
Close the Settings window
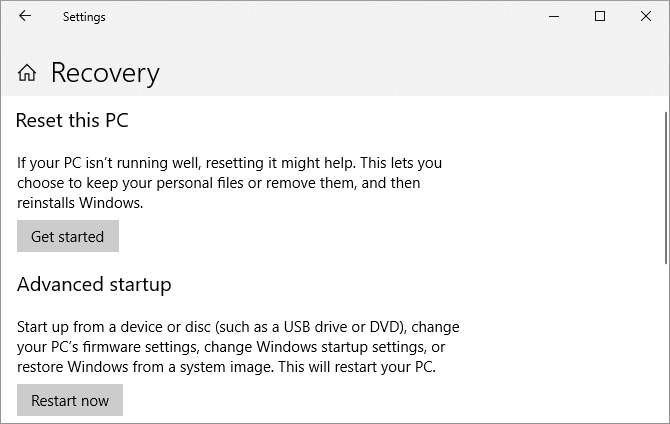point(646,16)
